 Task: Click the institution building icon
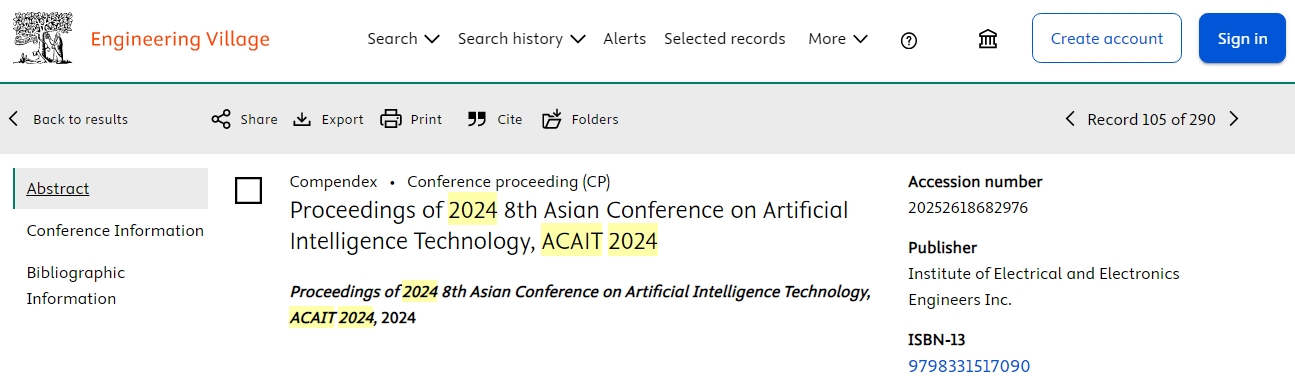988,39
